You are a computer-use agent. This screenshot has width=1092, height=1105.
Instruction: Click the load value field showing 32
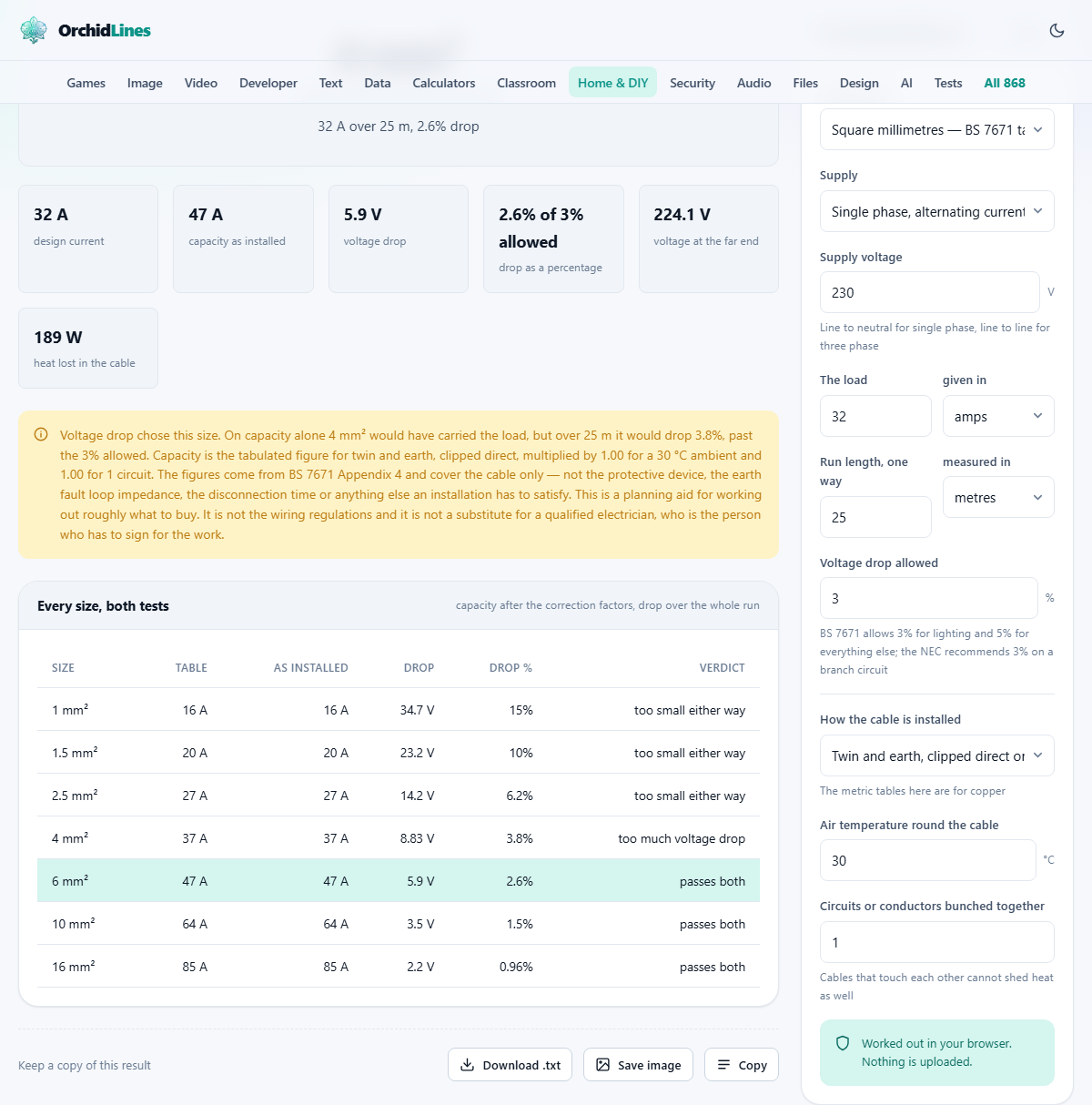pyautogui.click(x=875, y=416)
